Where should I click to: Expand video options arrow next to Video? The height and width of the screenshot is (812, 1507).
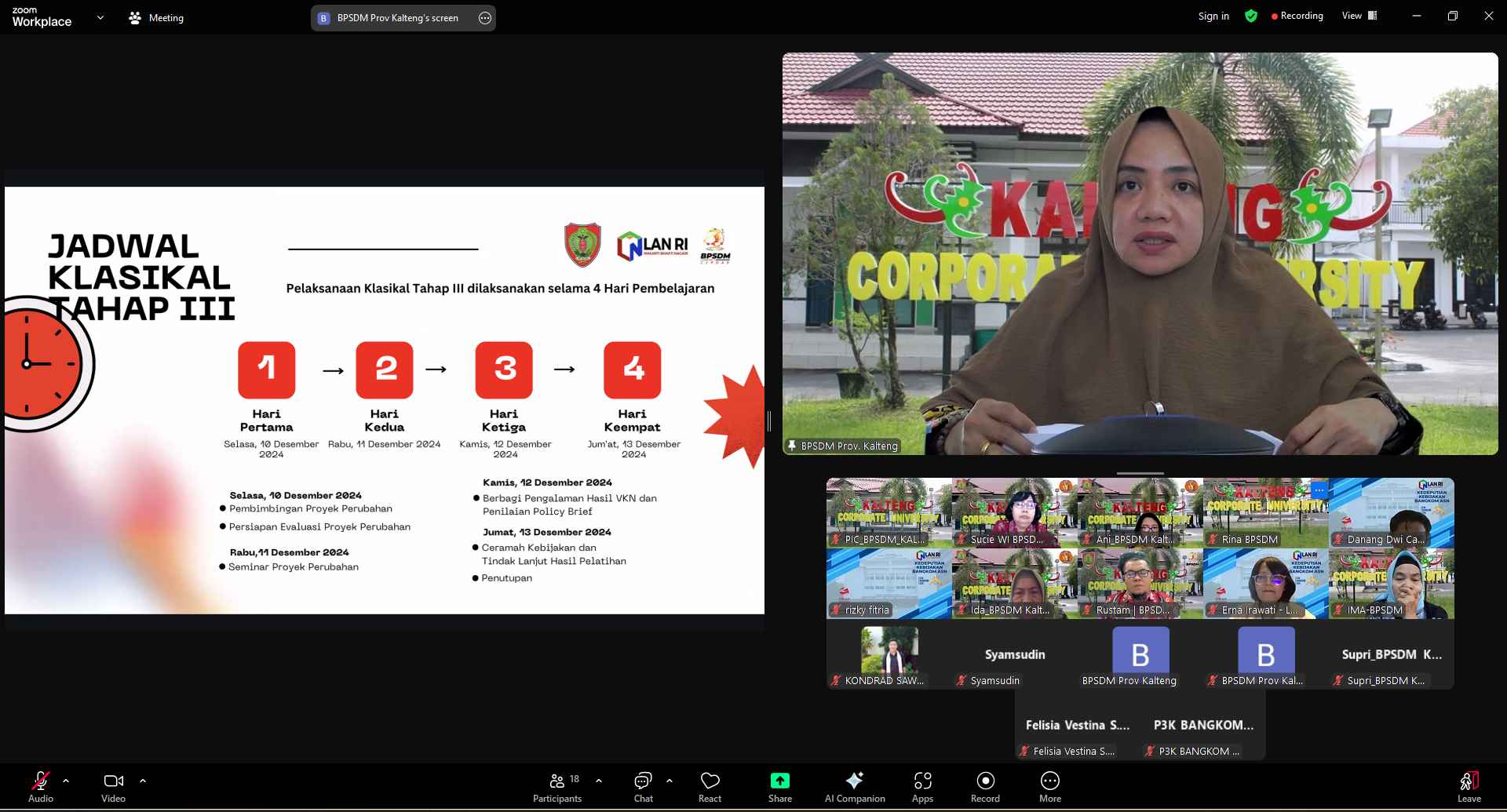pos(143,781)
